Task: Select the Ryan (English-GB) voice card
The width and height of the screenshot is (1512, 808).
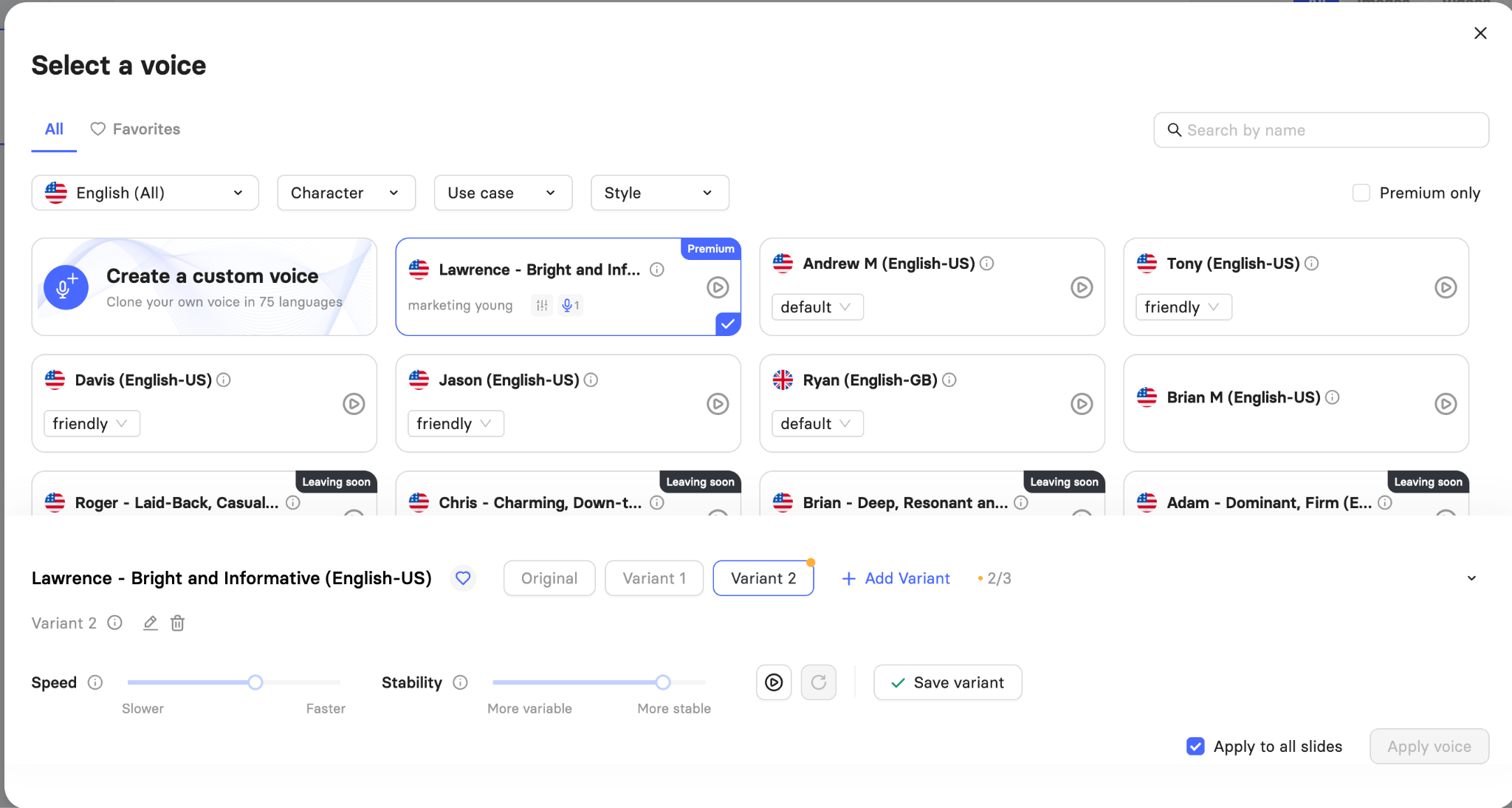Action: [932, 403]
